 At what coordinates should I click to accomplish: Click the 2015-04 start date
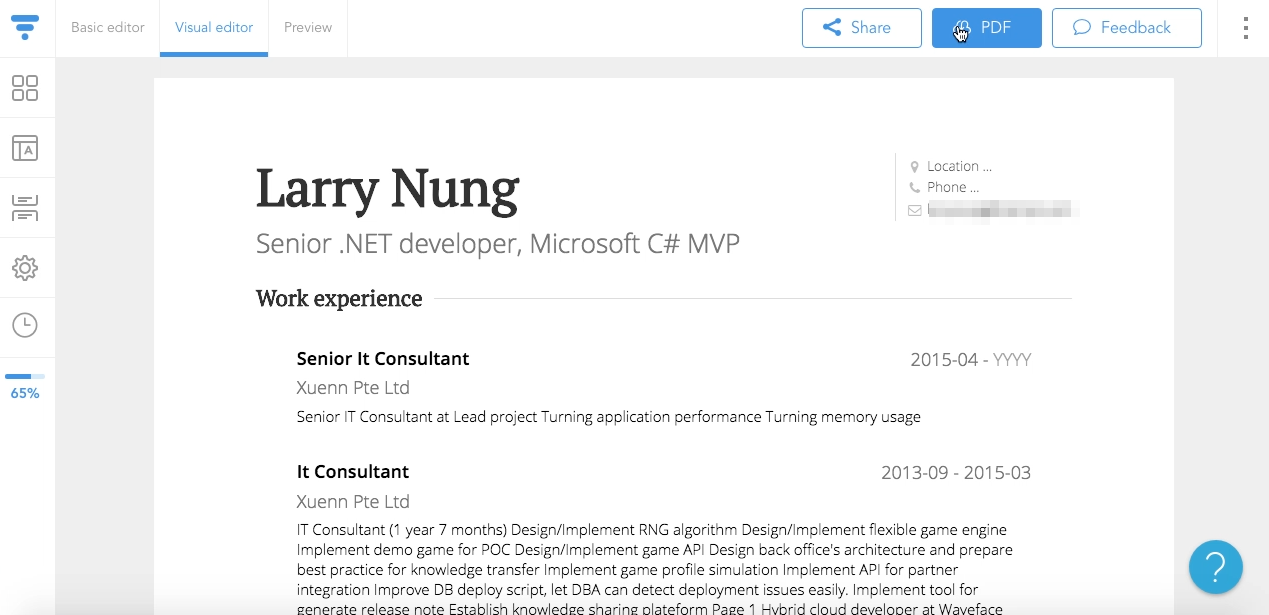pos(944,360)
